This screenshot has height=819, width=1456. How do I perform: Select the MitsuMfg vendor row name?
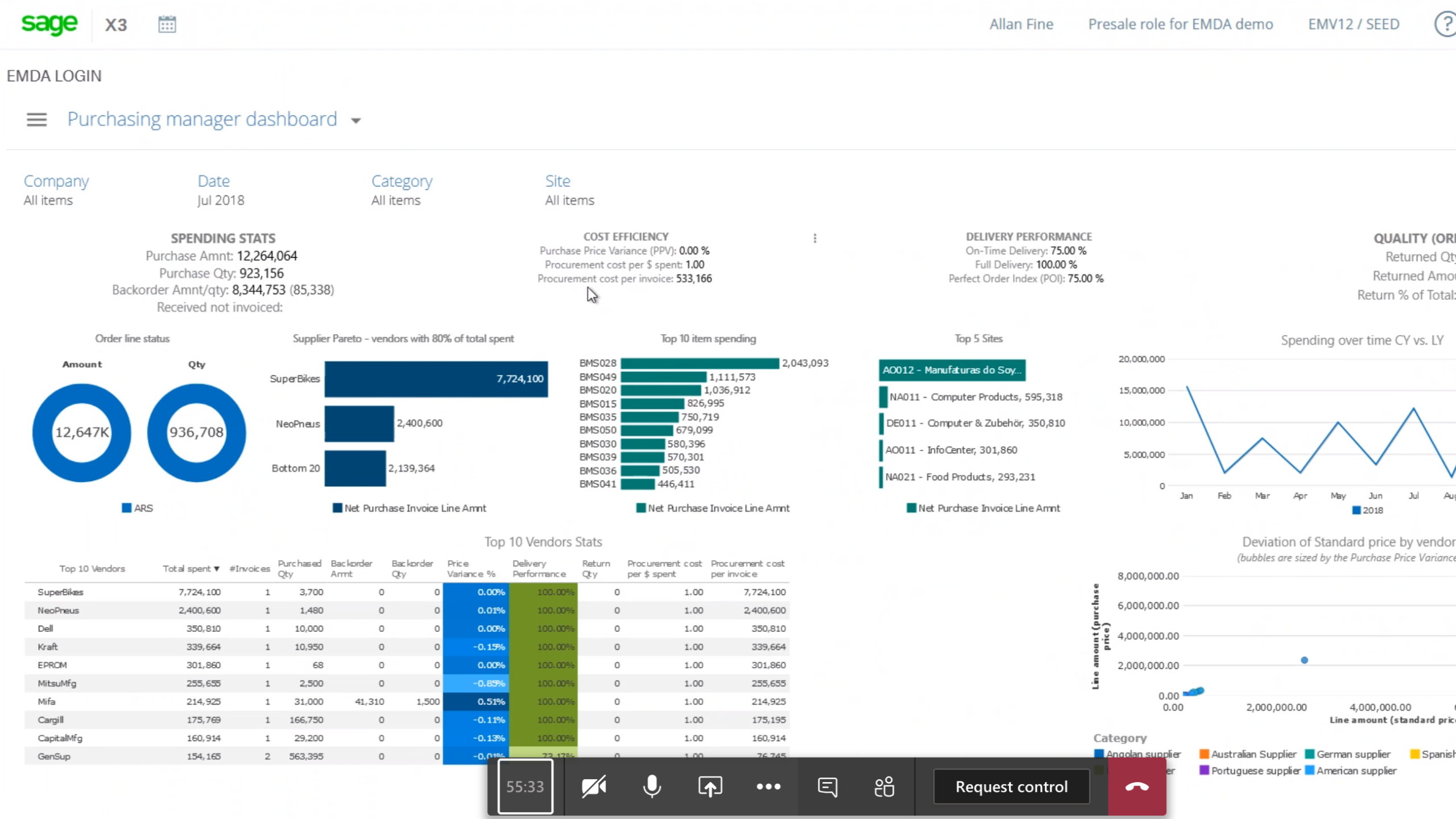(x=57, y=683)
